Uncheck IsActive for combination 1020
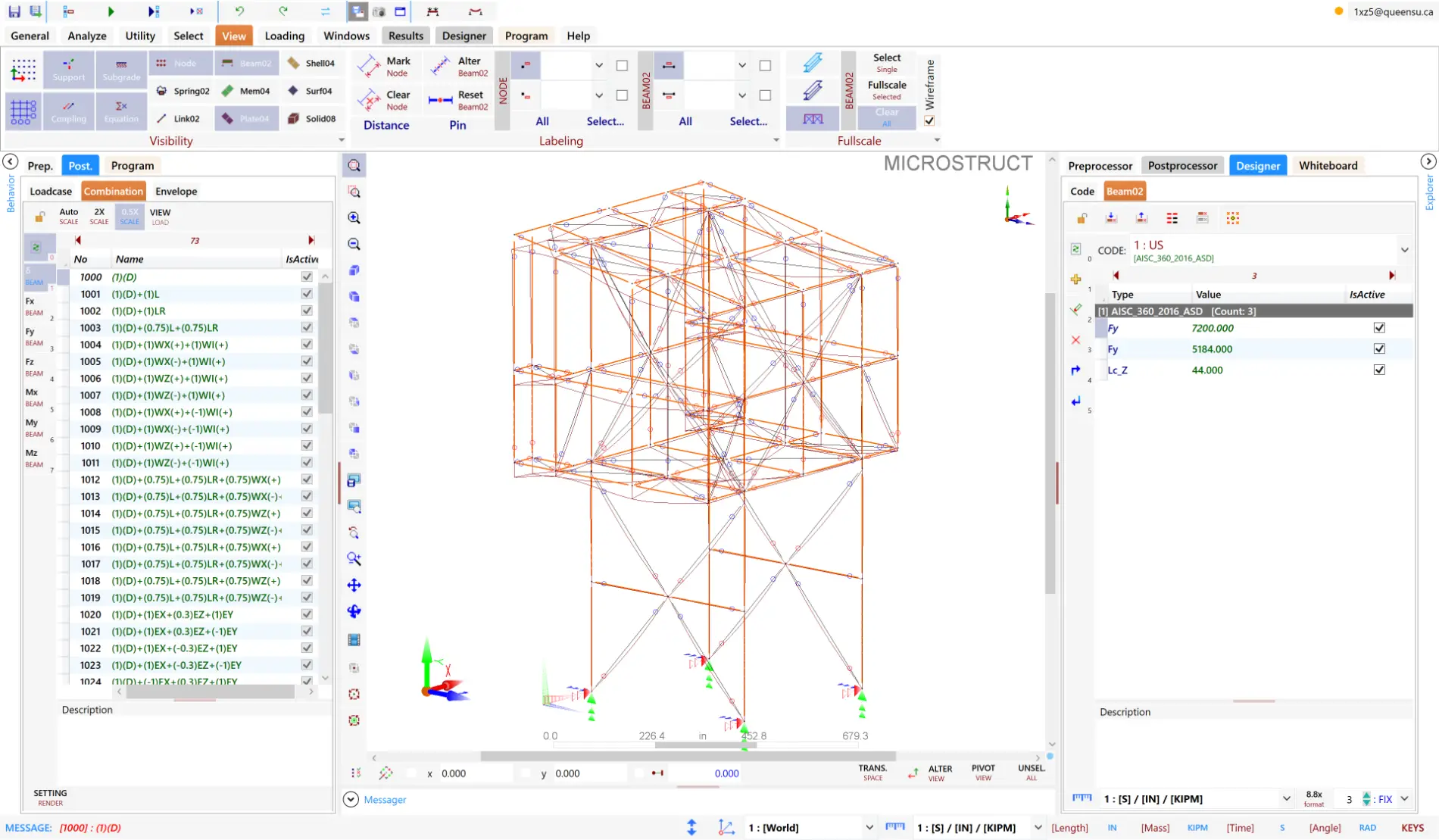 pyautogui.click(x=307, y=614)
